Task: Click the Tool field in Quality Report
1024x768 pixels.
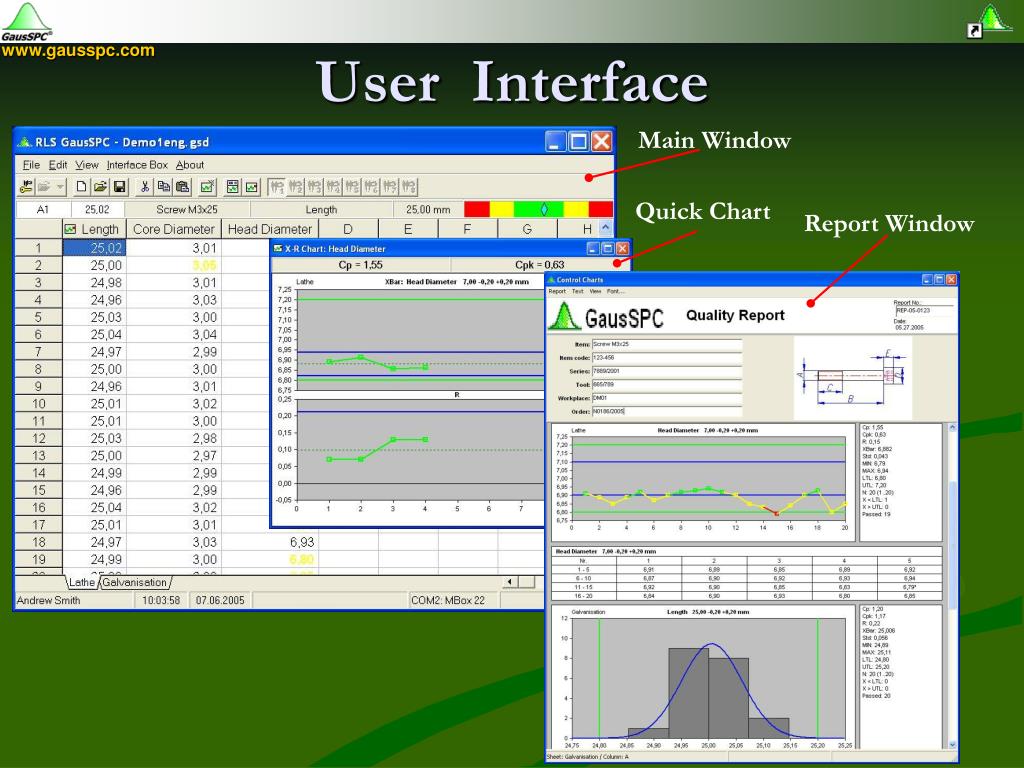Action: (x=666, y=385)
